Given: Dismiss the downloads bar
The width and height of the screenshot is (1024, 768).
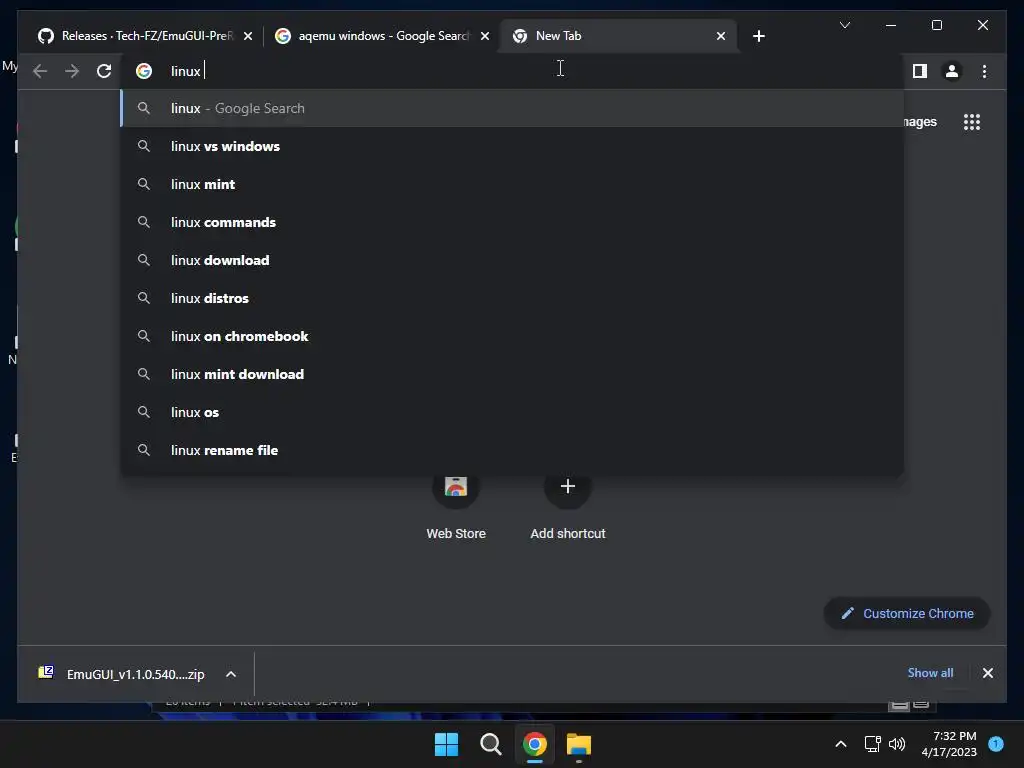Looking at the screenshot, I should pyautogui.click(x=987, y=673).
